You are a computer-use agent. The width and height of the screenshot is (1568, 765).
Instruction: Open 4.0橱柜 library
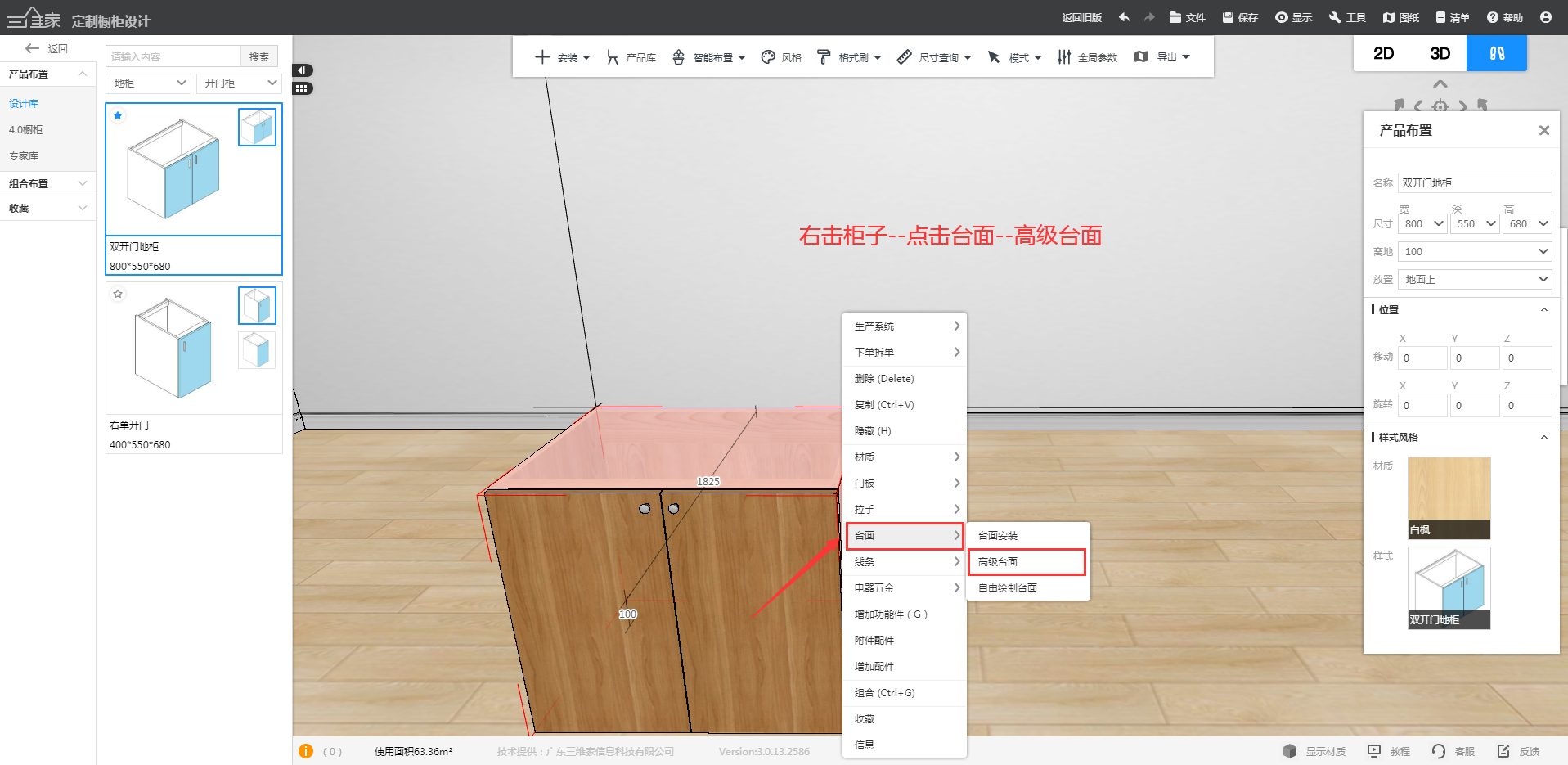pos(26,129)
